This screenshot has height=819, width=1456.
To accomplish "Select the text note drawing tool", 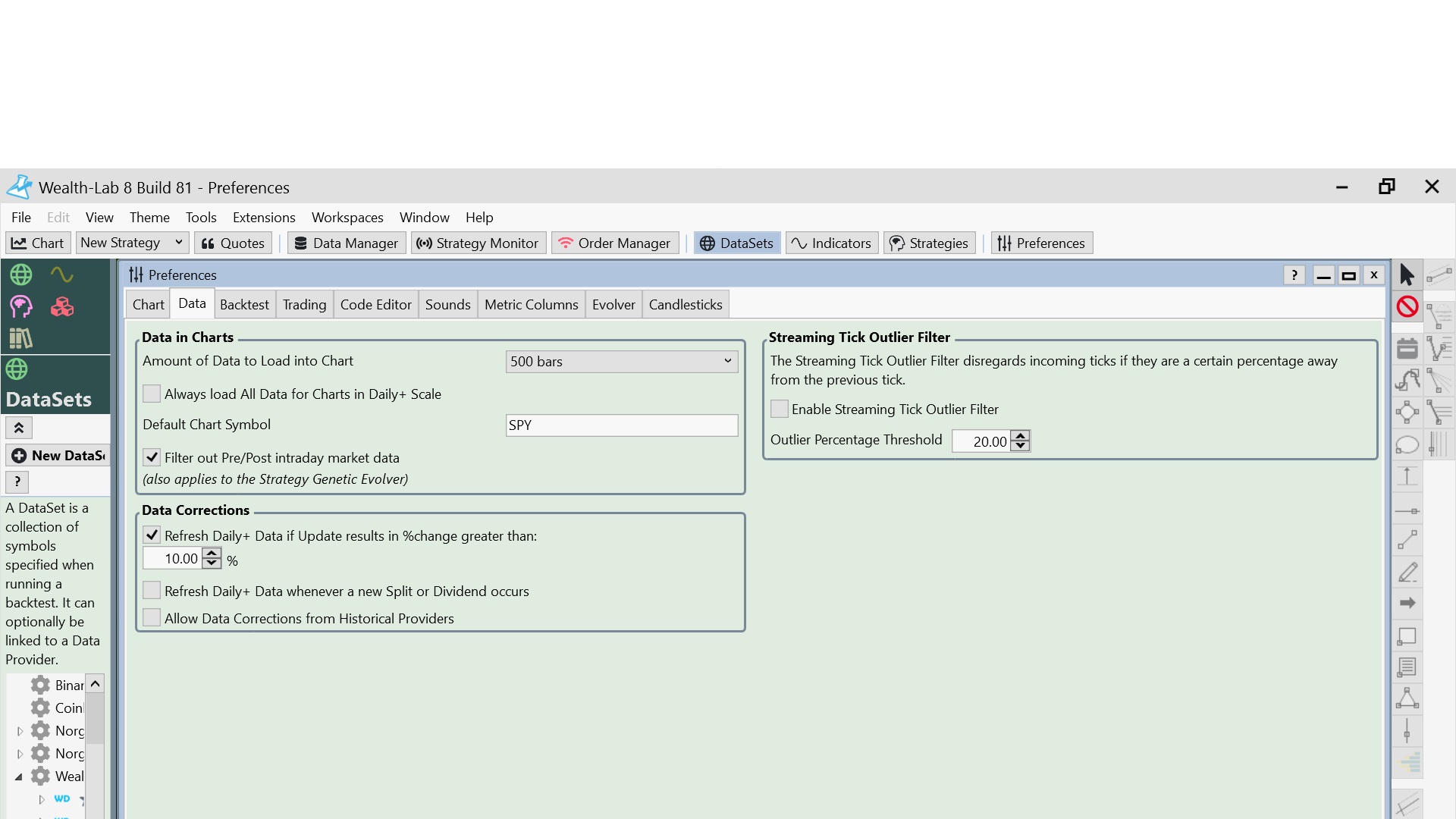I will (1407, 667).
